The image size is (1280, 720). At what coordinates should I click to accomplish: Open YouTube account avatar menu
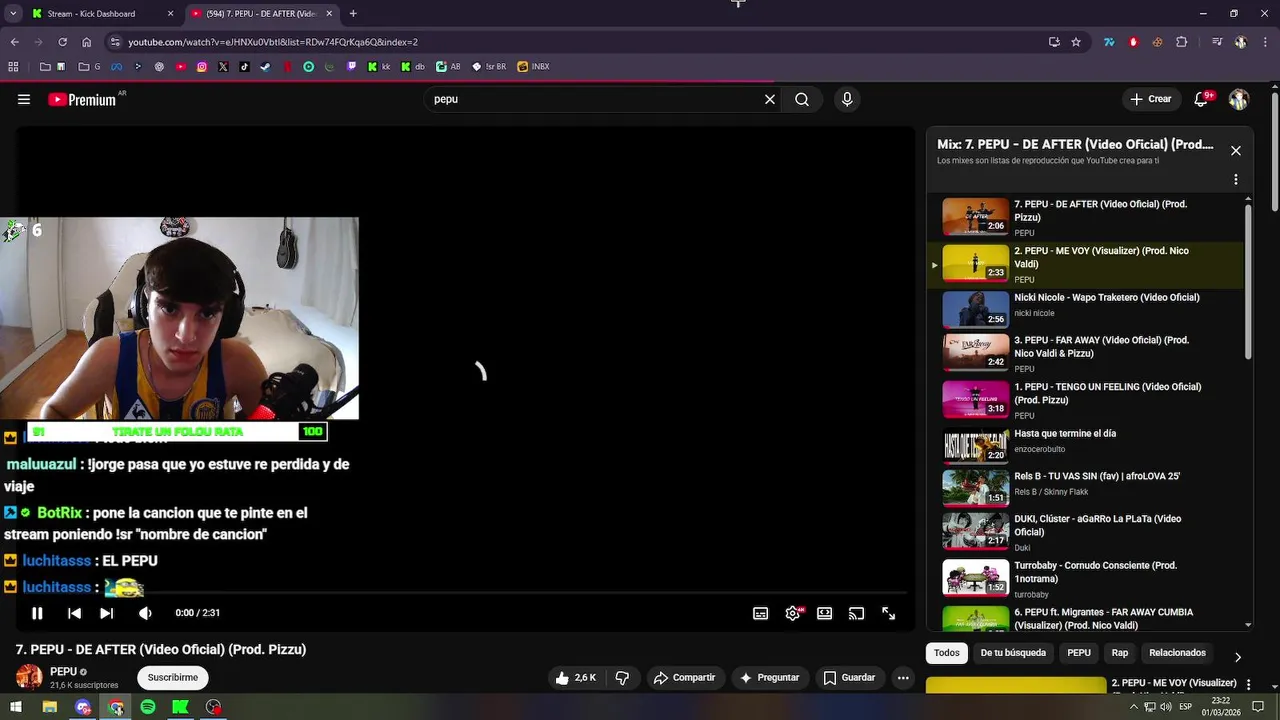[1239, 99]
